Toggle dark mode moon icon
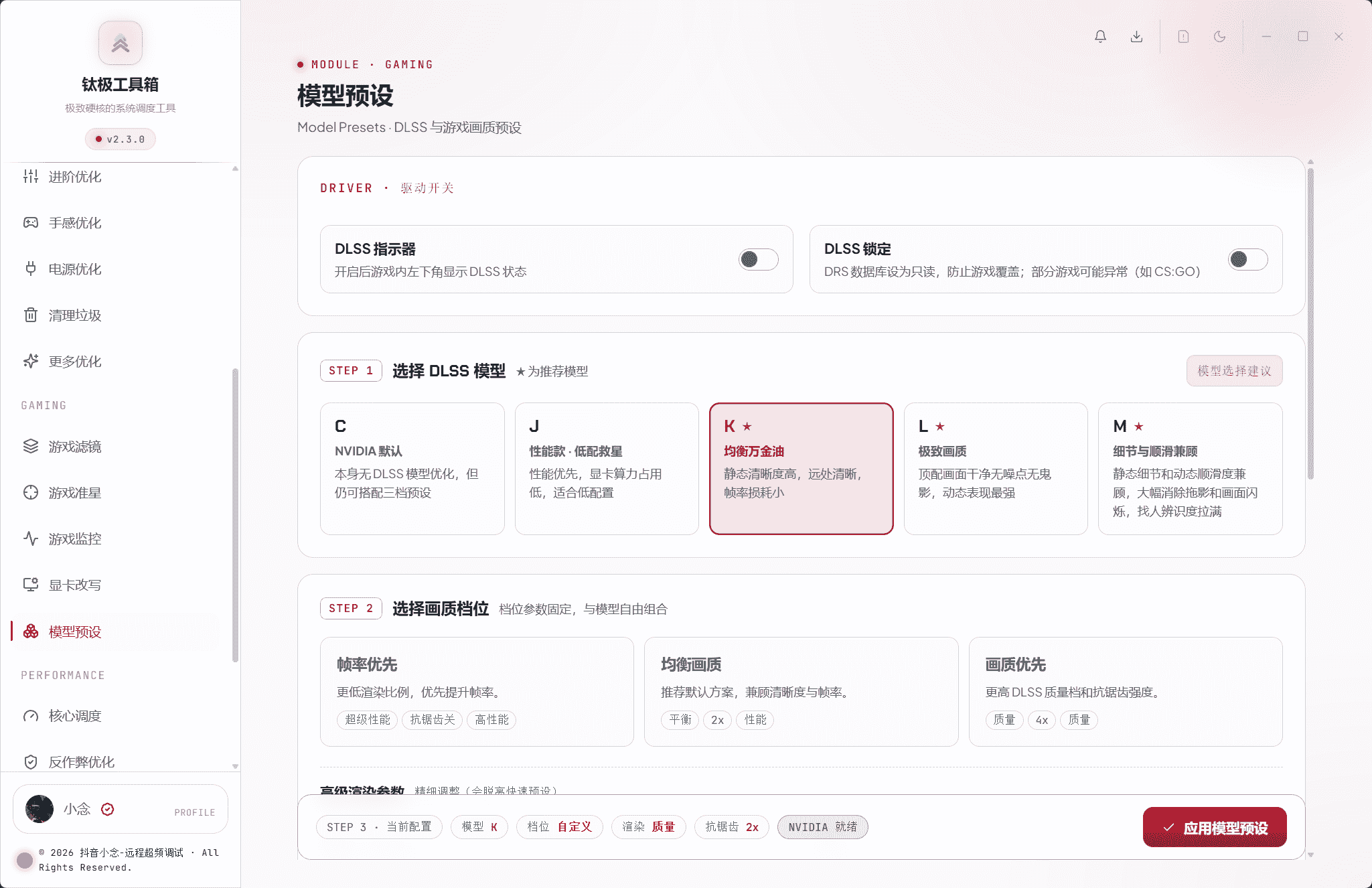The image size is (1372, 888). click(x=1219, y=37)
